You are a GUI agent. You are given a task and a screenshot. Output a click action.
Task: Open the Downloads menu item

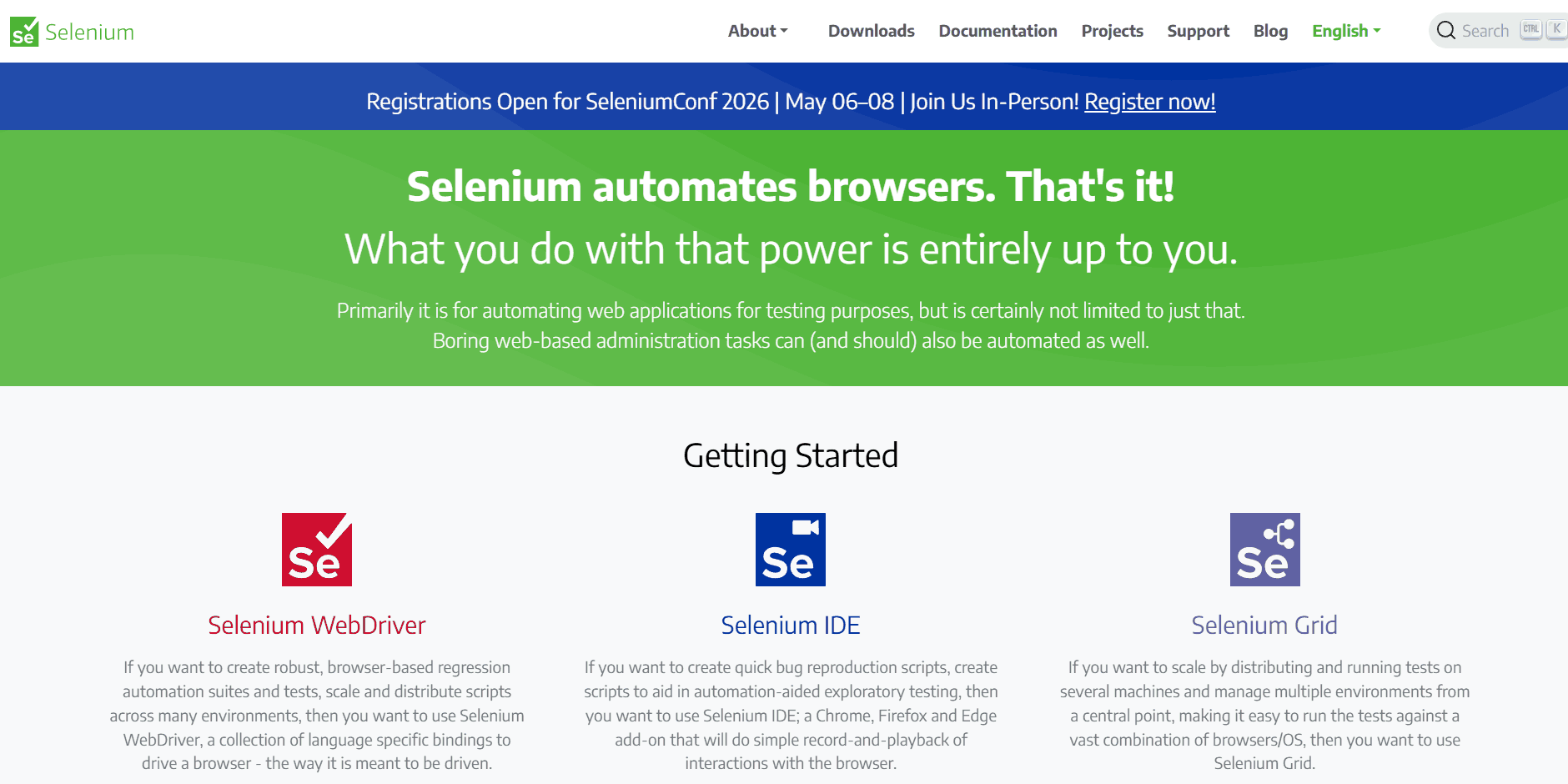pyautogui.click(x=871, y=31)
